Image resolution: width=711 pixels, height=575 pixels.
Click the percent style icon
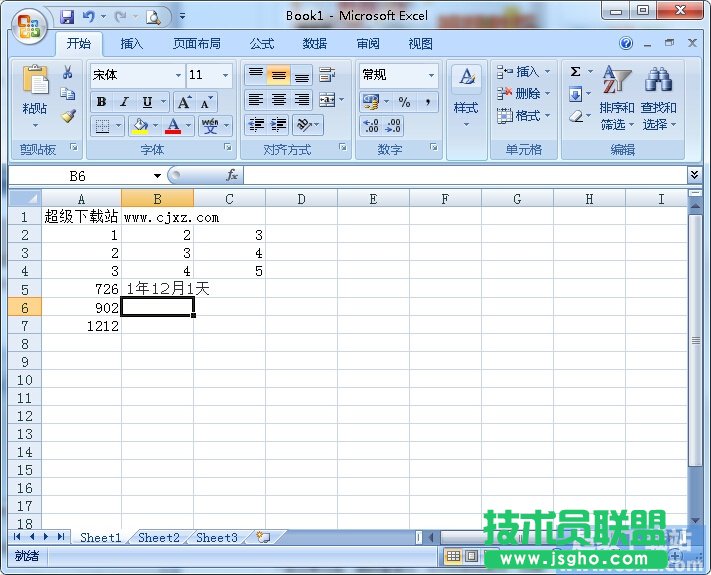(404, 102)
